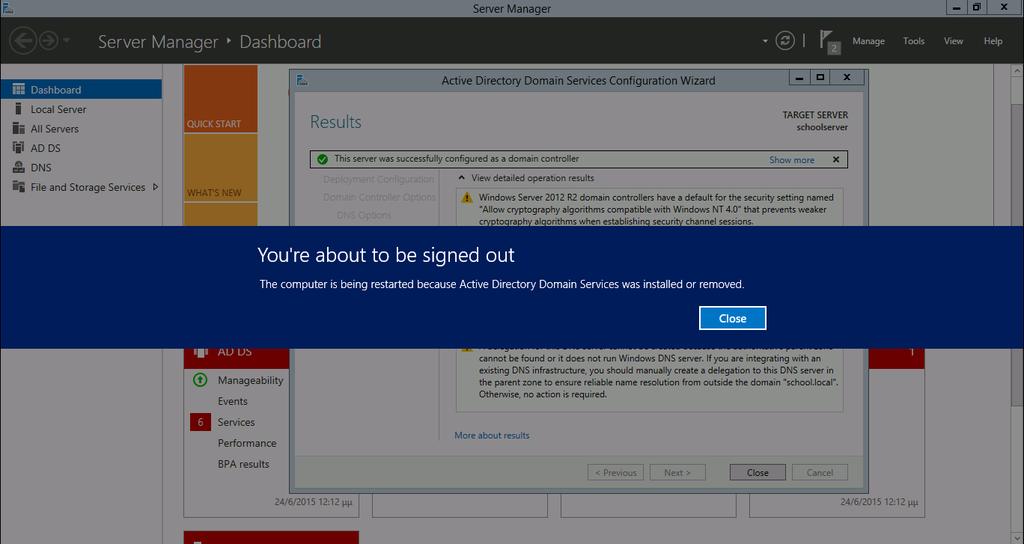Click the green success checkmark icon
The image size is (1024, 544).
click(322, 159)
